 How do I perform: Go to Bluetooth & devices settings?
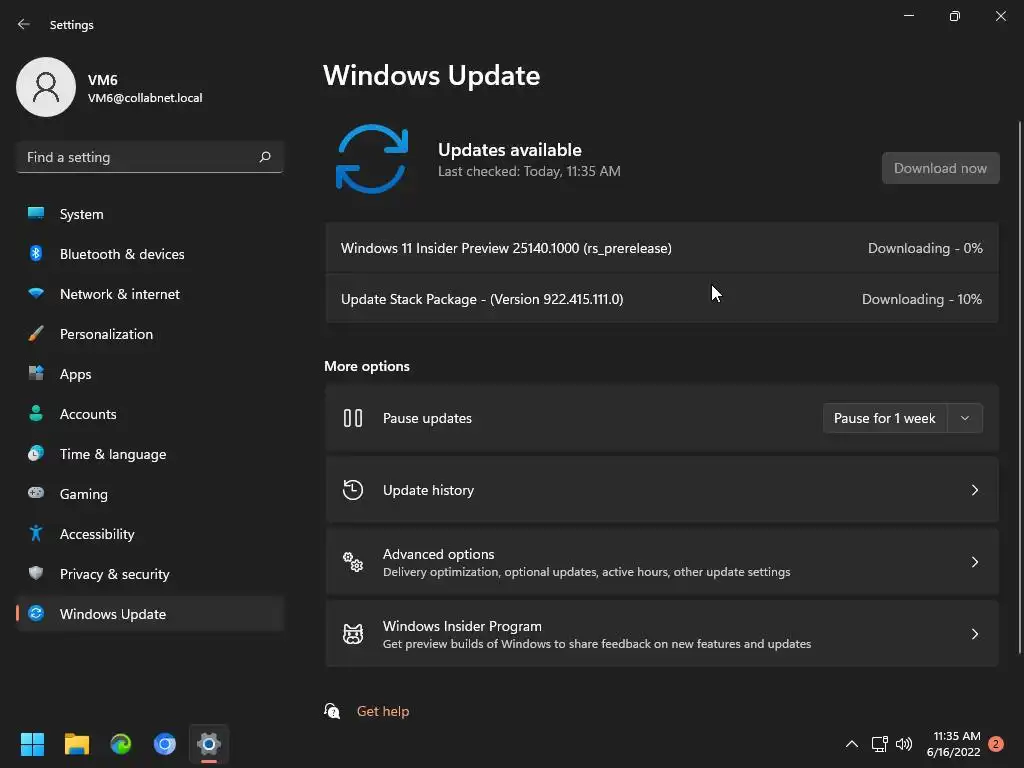click(150, 254)
